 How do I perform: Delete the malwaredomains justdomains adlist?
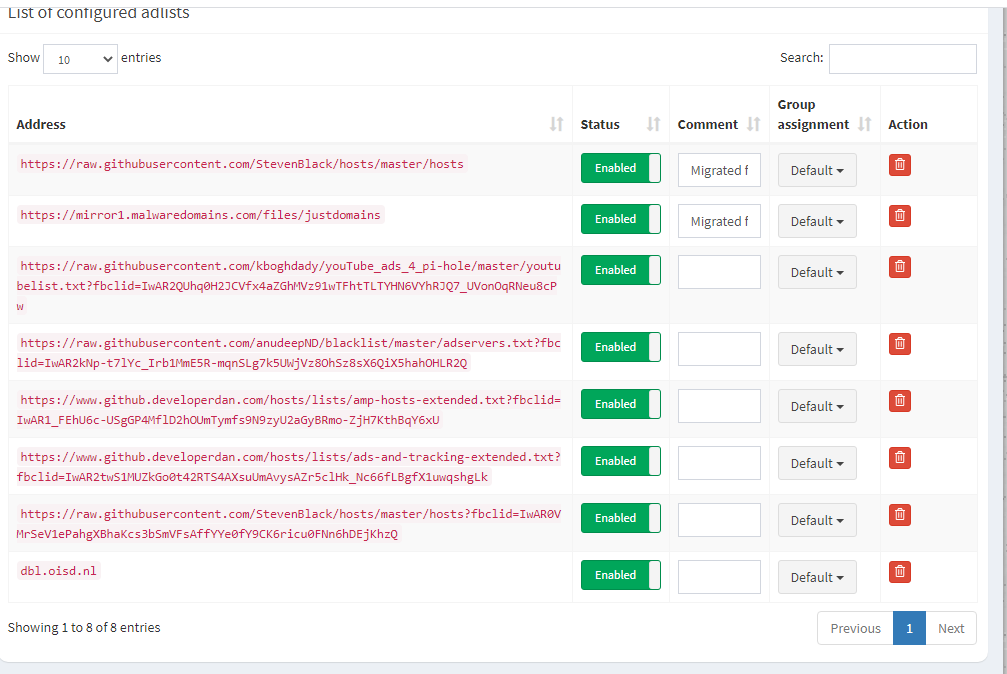900,216
